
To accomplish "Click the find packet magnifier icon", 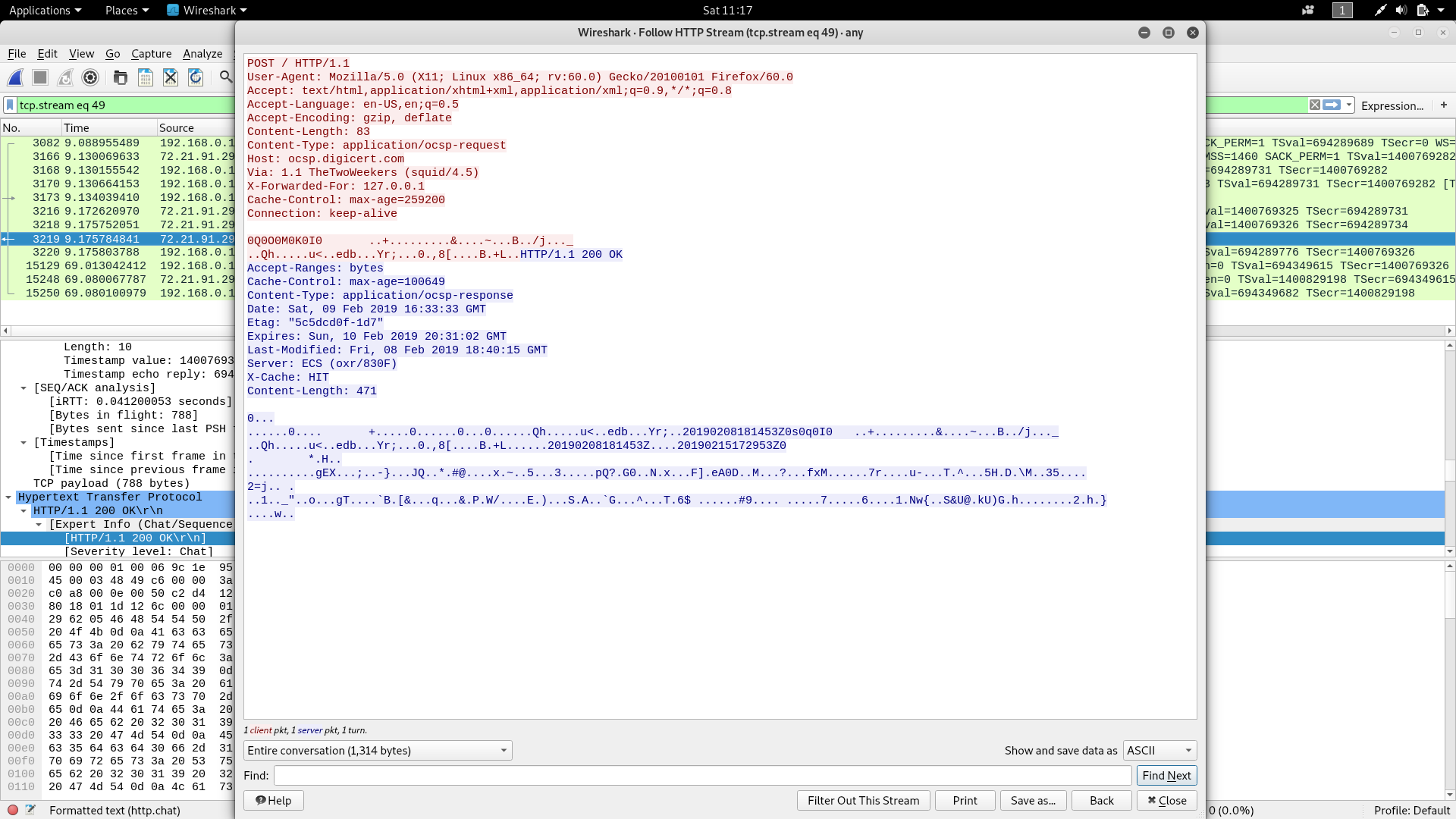I will pyautogui.click(x=226, y=77).
